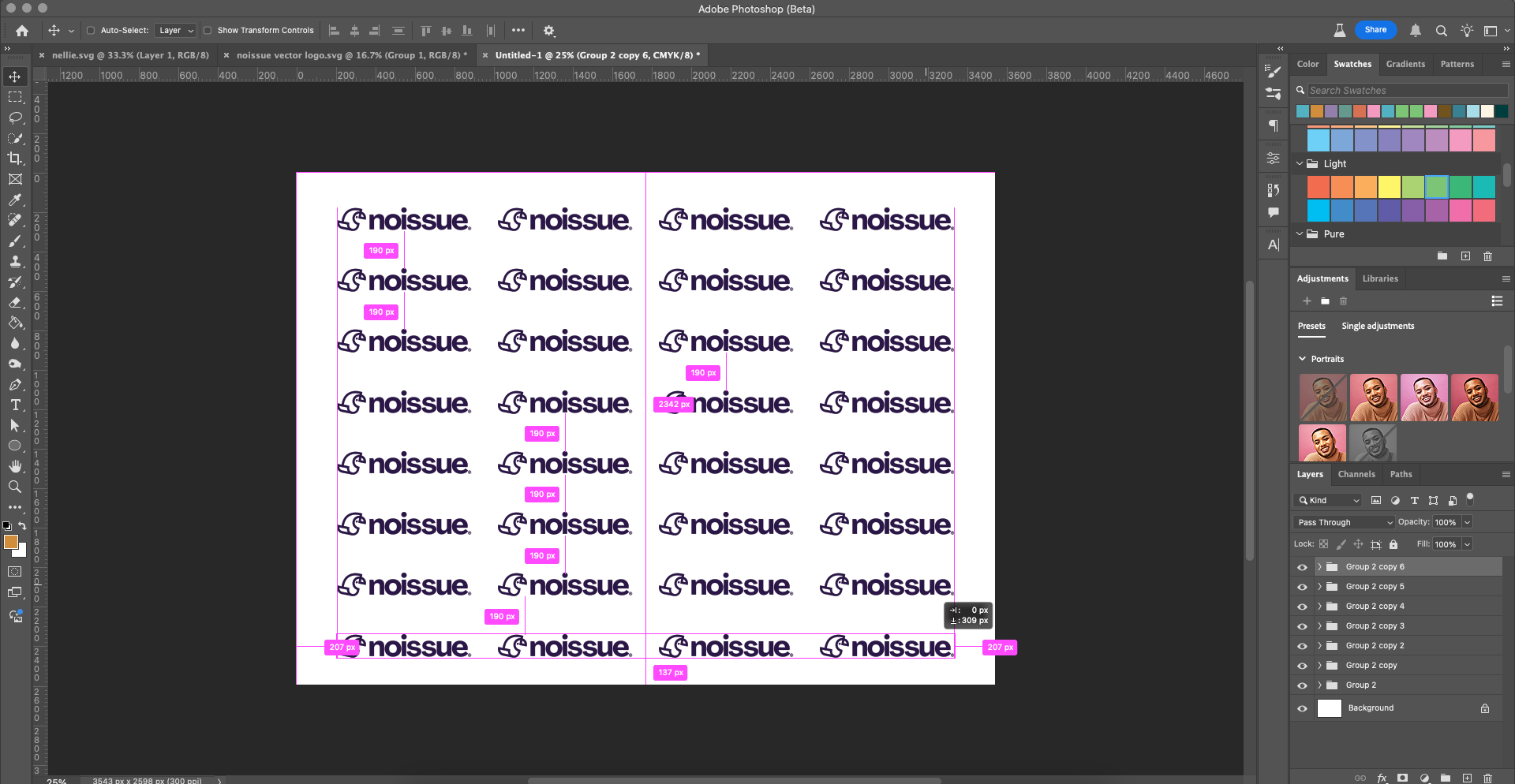This screenshot has width=1515, height=784.
Task: Switch to the Color tab
Action: click(1307, 64)
